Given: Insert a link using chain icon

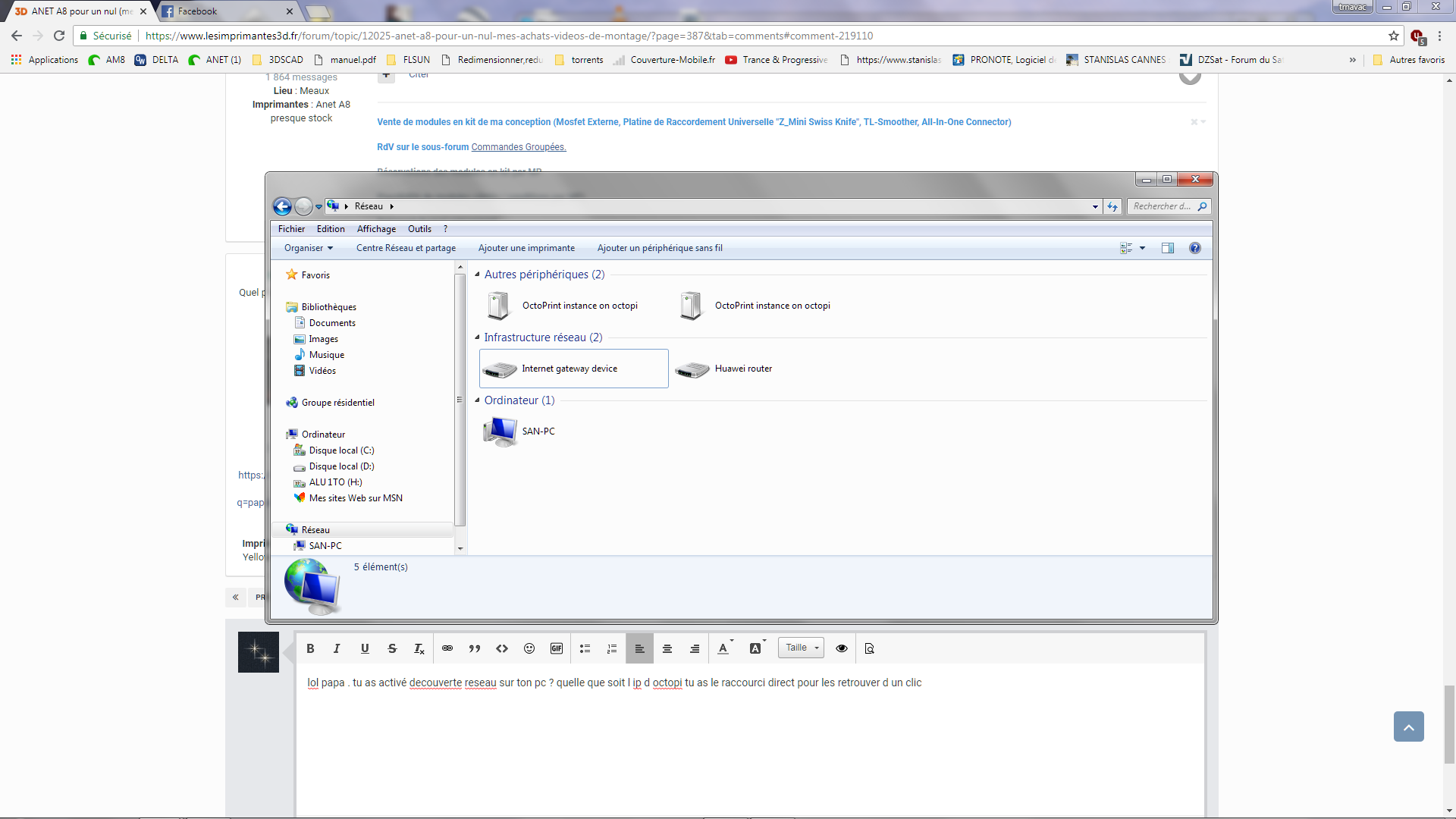Looking at the screenshot, I should tap(447, 648).
